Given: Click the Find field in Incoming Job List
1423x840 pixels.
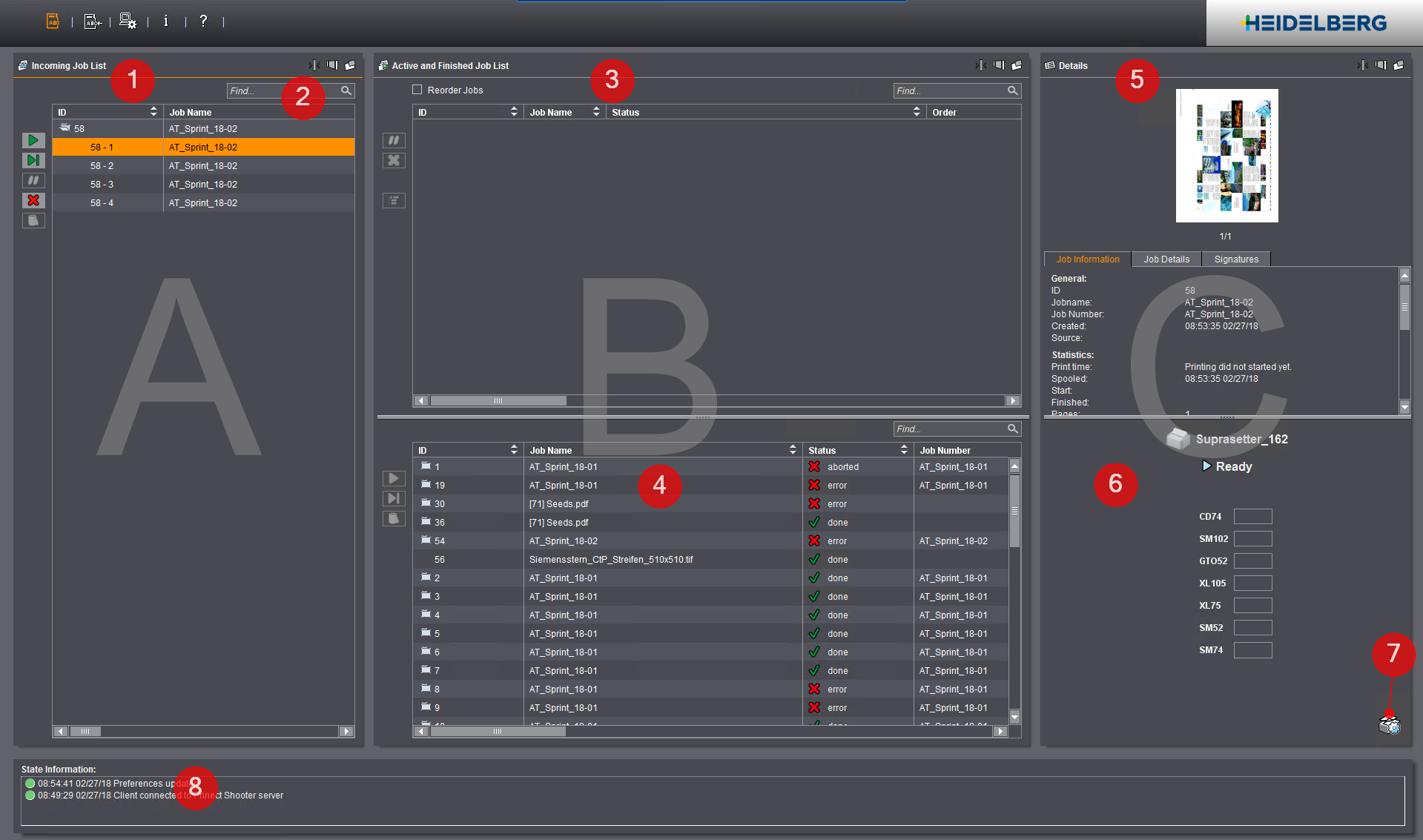Looking at the screenshot, I should point(282,90).
